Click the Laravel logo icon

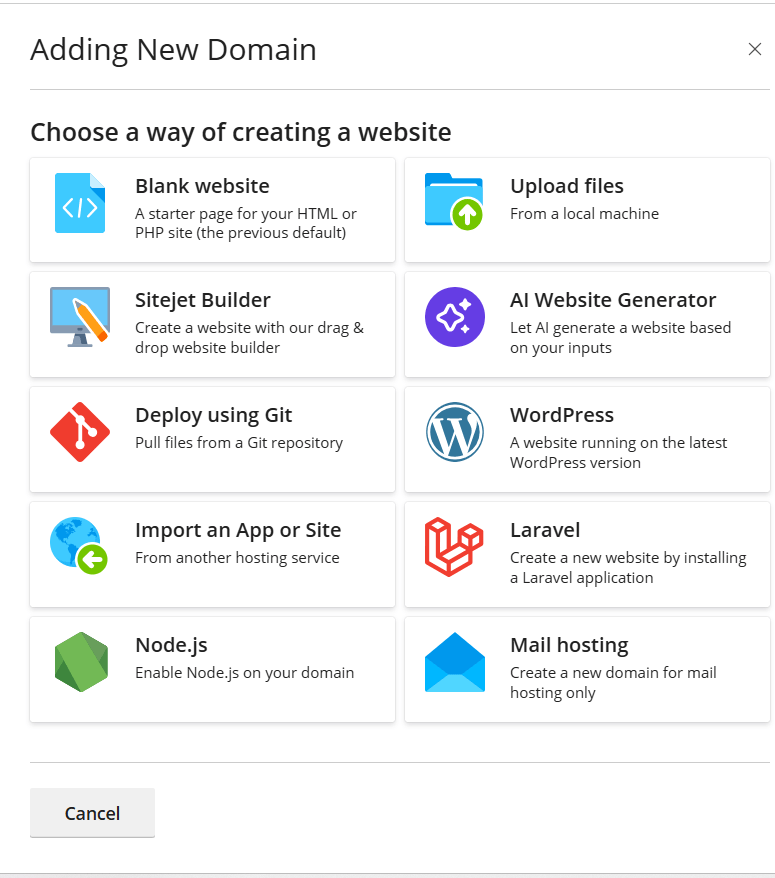coord(455,547)
